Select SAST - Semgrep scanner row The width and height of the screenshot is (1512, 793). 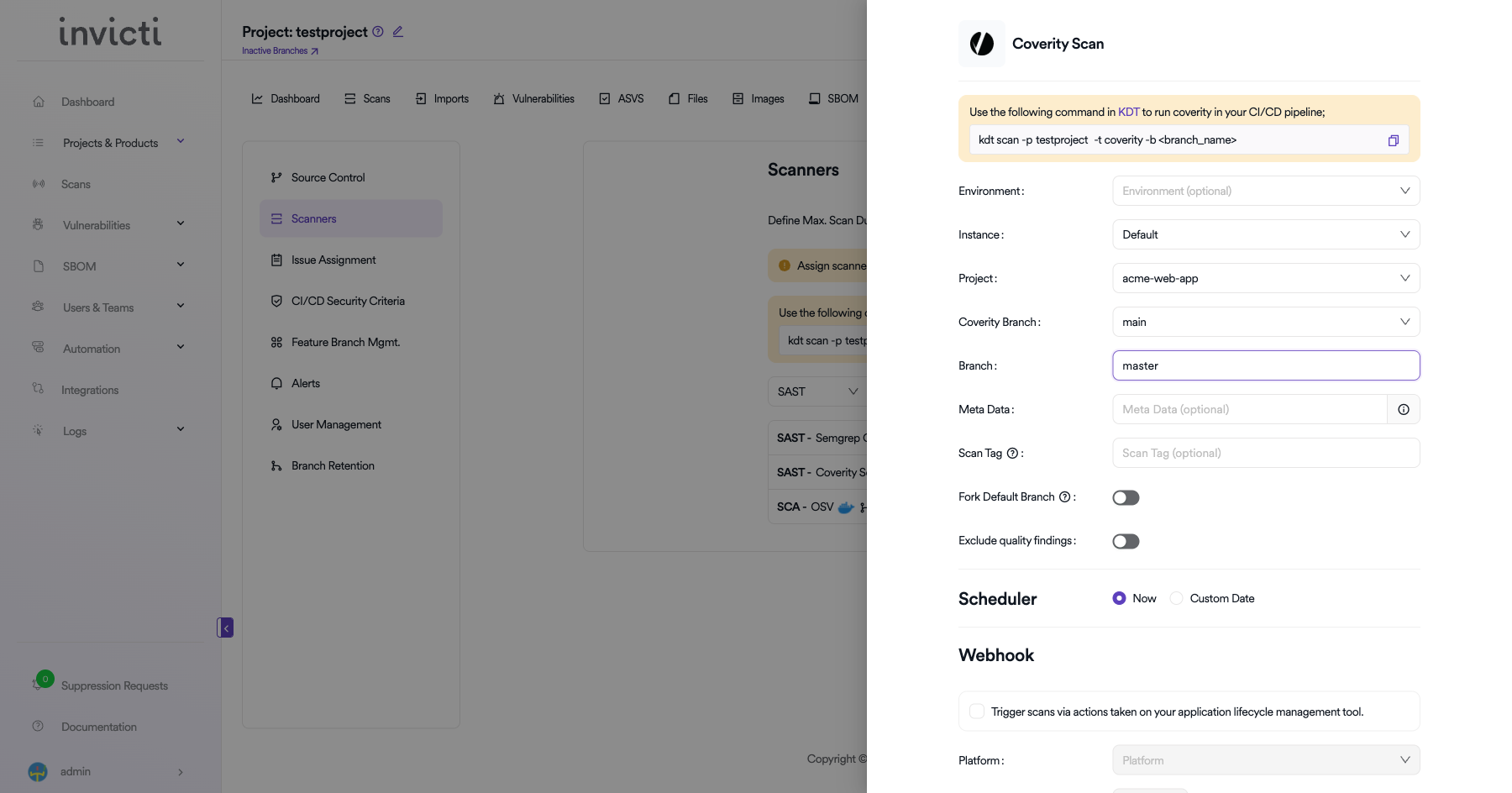[x=817, y=438]
